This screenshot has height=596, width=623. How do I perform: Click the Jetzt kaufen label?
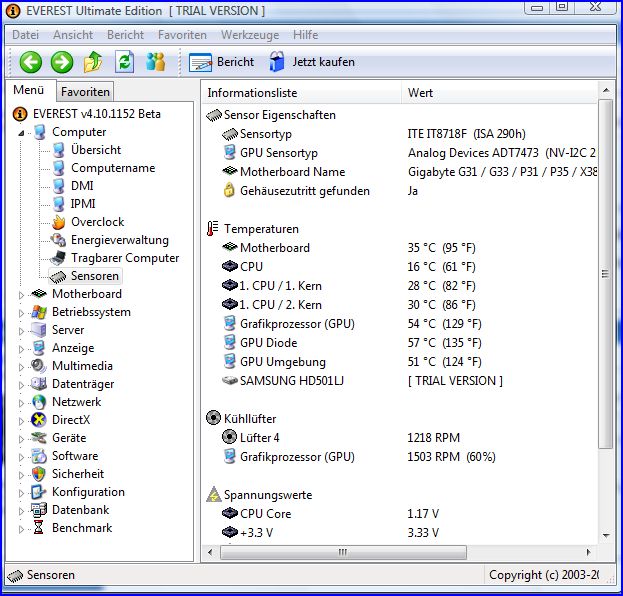coord(323,62)
